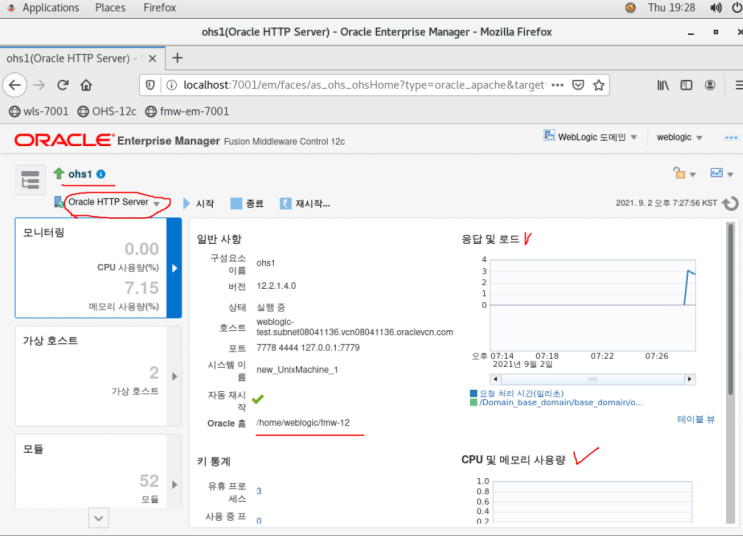Click the 요청 처리 시간 legend entry
The width and height of the screenshot is (743, 536).
[521, 393]
